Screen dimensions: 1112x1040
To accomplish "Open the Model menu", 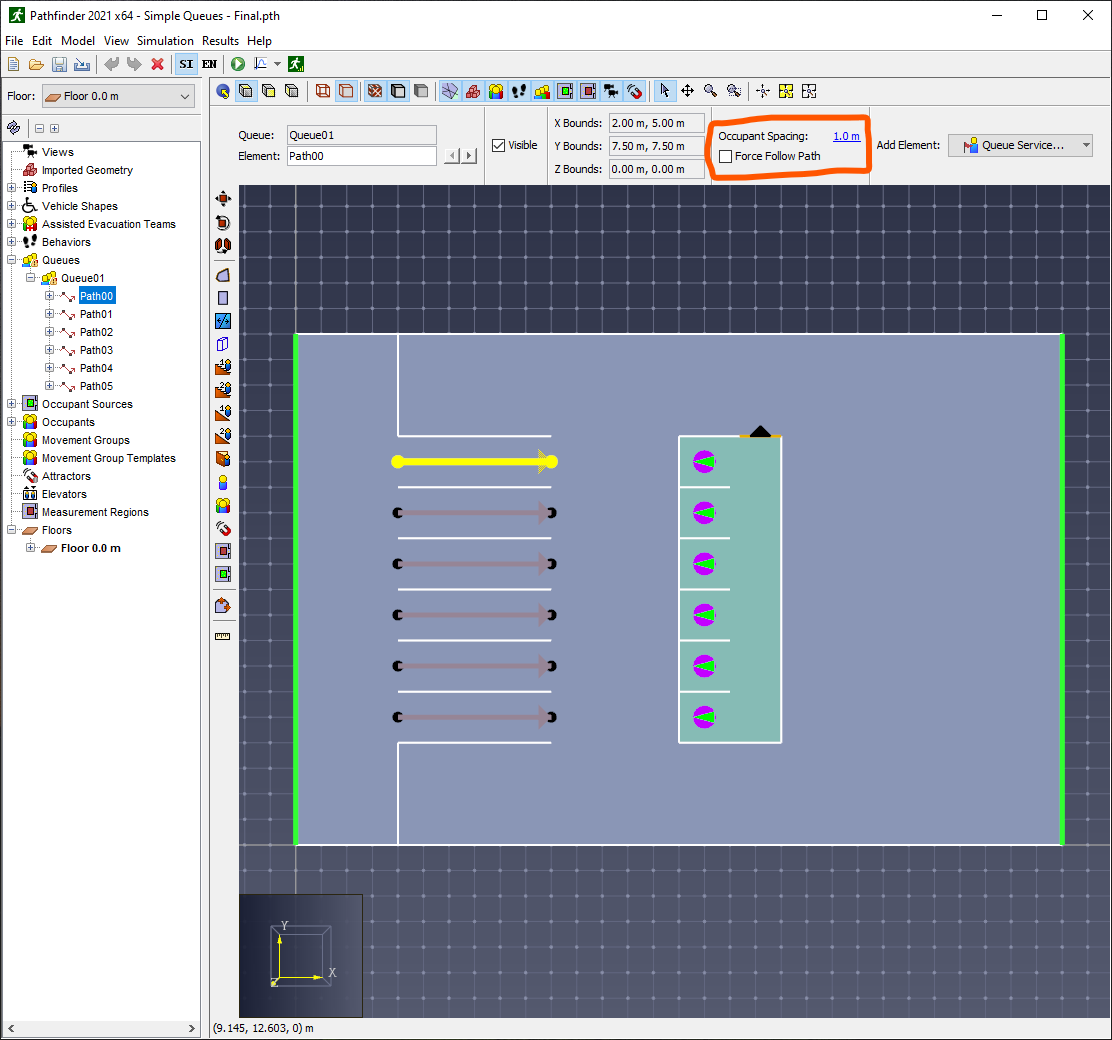I will click(x=78, y=41).
